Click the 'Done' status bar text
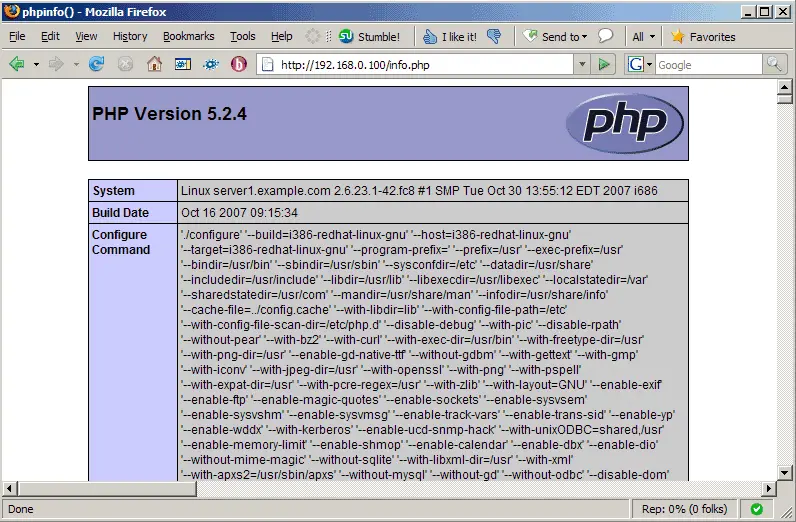The image size is (796, 522). coord(20,509)
